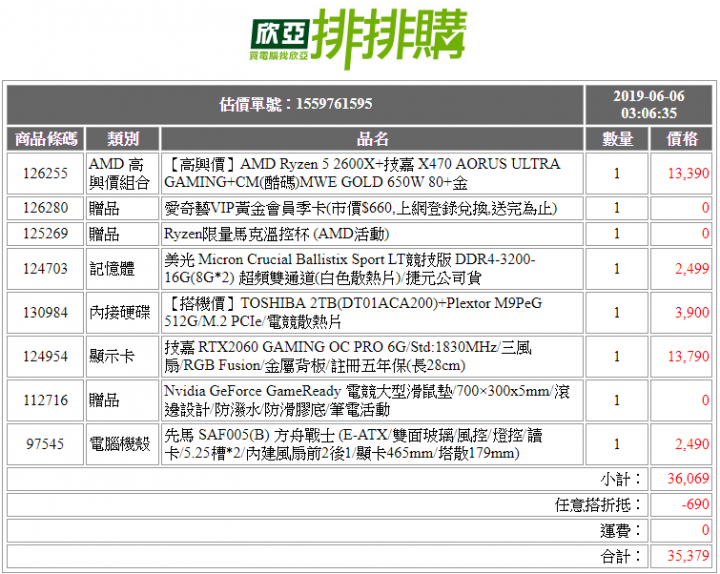
Task: Select barcode 112716
Action: click(x=45, y=400)
